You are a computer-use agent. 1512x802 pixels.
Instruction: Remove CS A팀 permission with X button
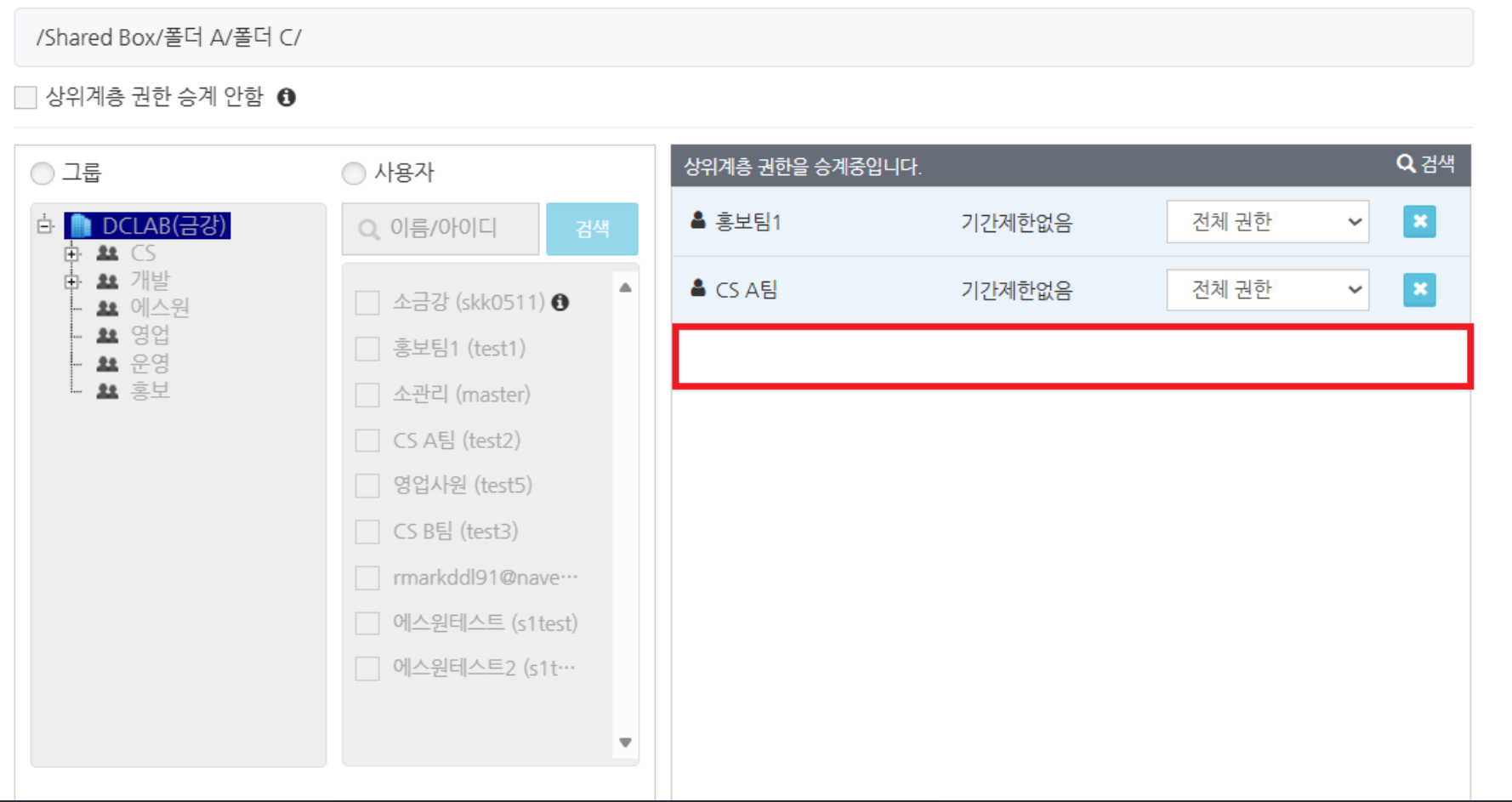click(x=1418, y=290)
